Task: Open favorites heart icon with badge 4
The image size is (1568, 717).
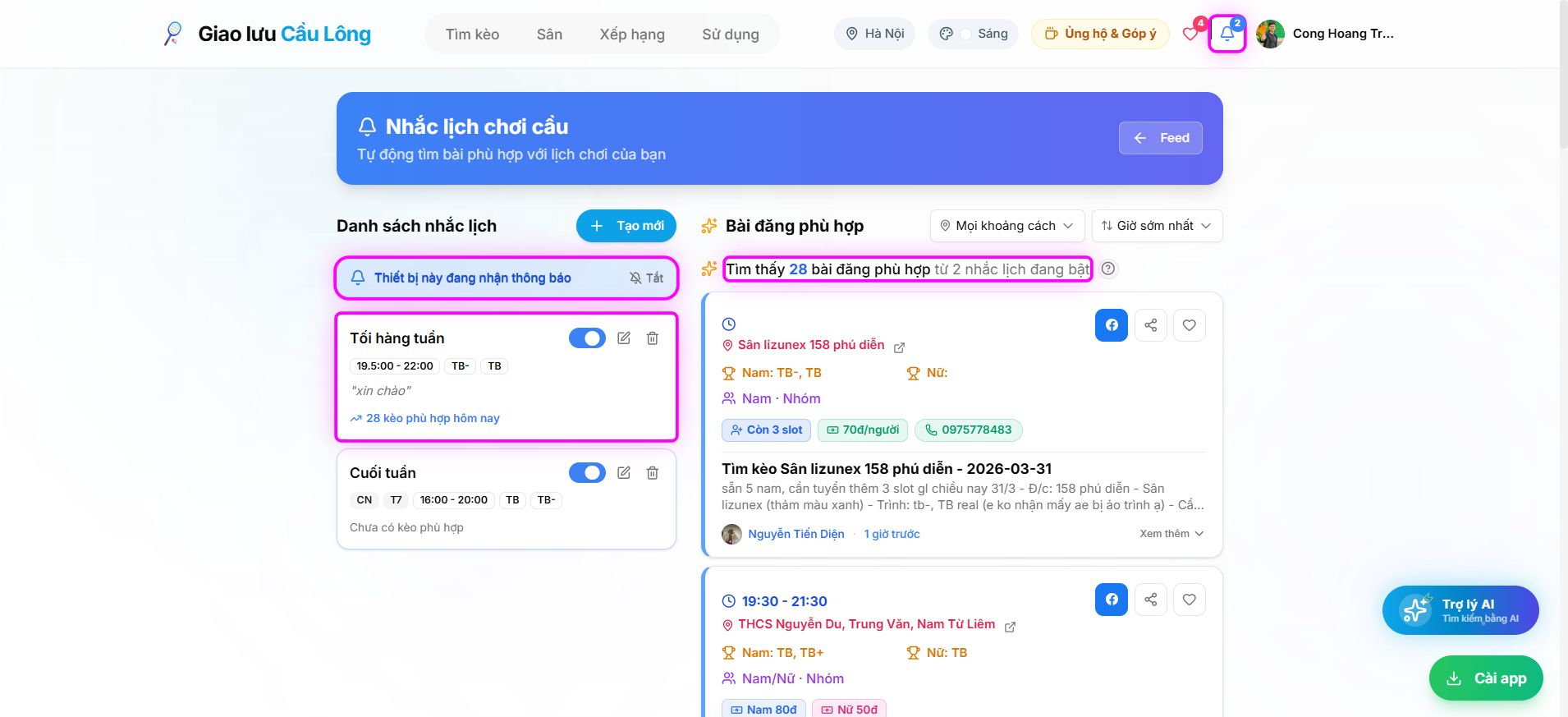Action: point(1190,34)
